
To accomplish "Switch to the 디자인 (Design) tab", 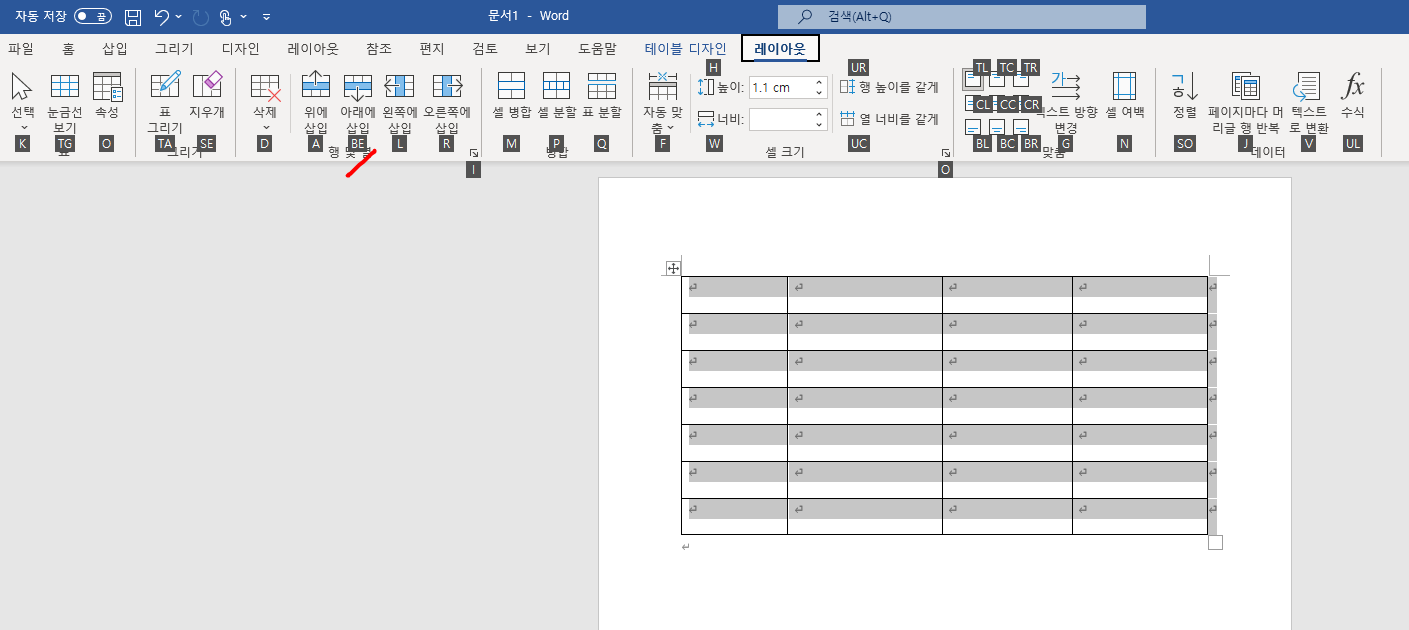I will click(240, 48).
